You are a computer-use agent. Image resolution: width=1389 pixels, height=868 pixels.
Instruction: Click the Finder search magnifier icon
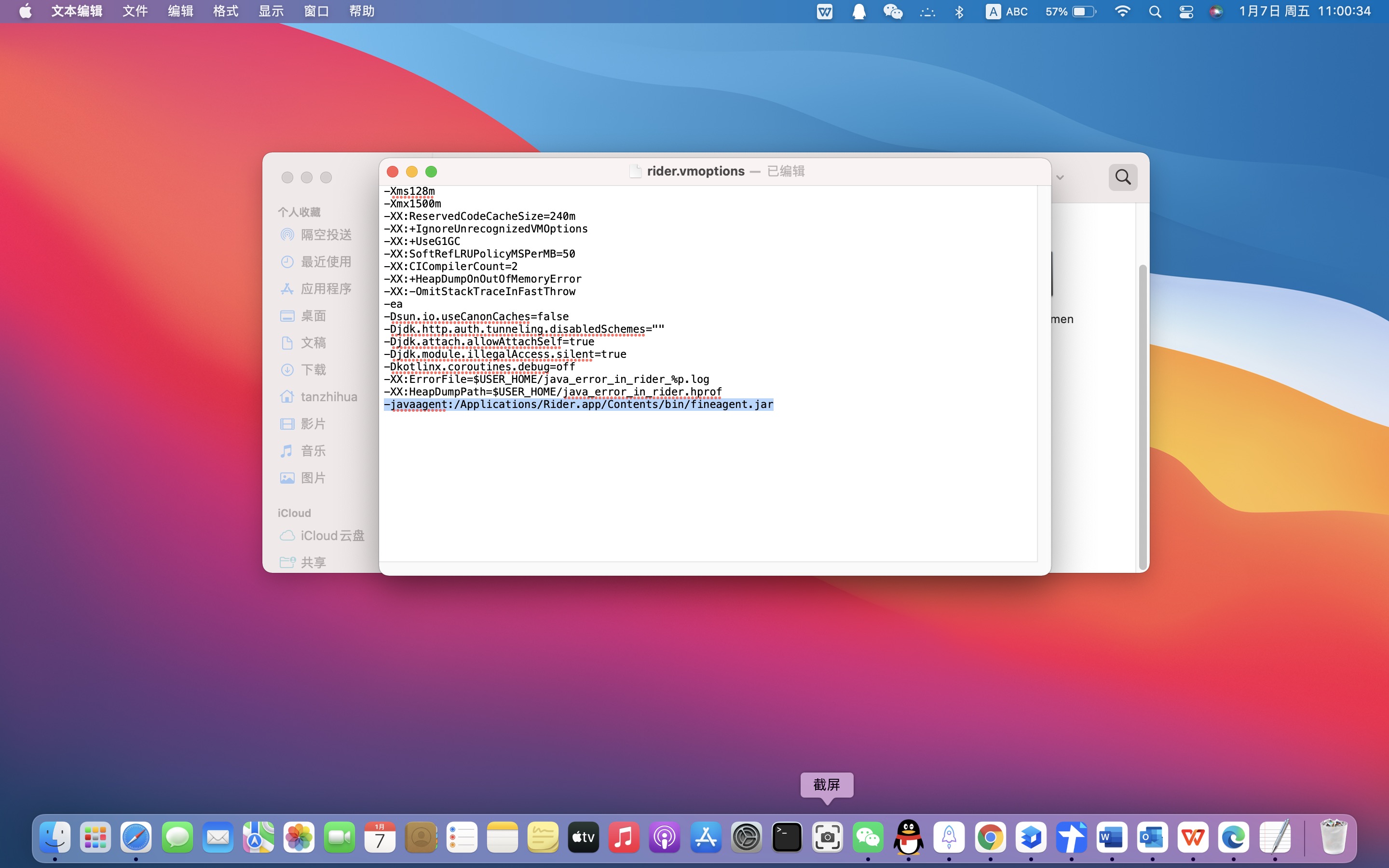point(1123,177)
